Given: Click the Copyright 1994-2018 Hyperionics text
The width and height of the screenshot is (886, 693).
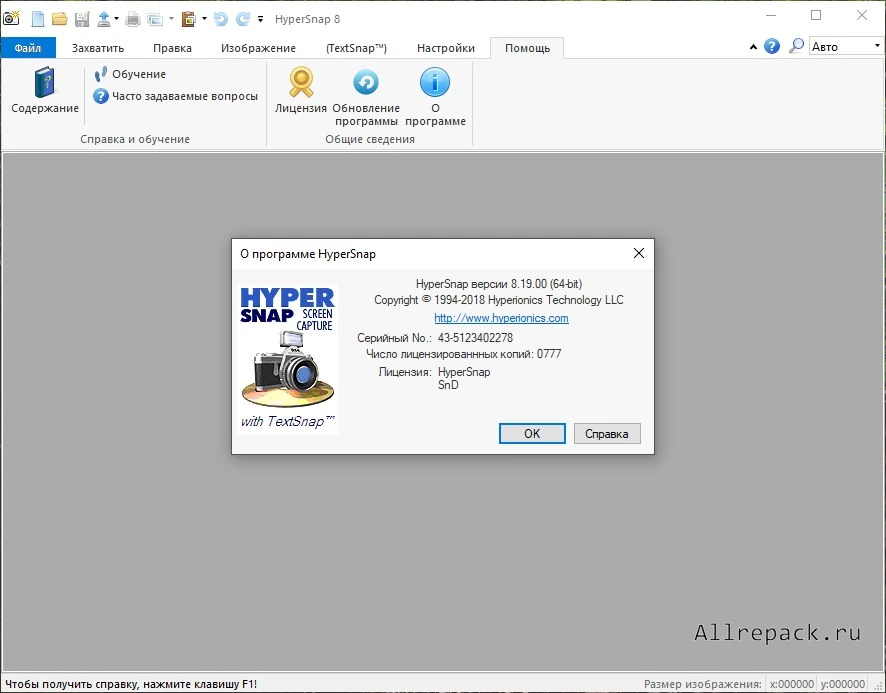Looking at the screenshot, I should pos(499,300).
